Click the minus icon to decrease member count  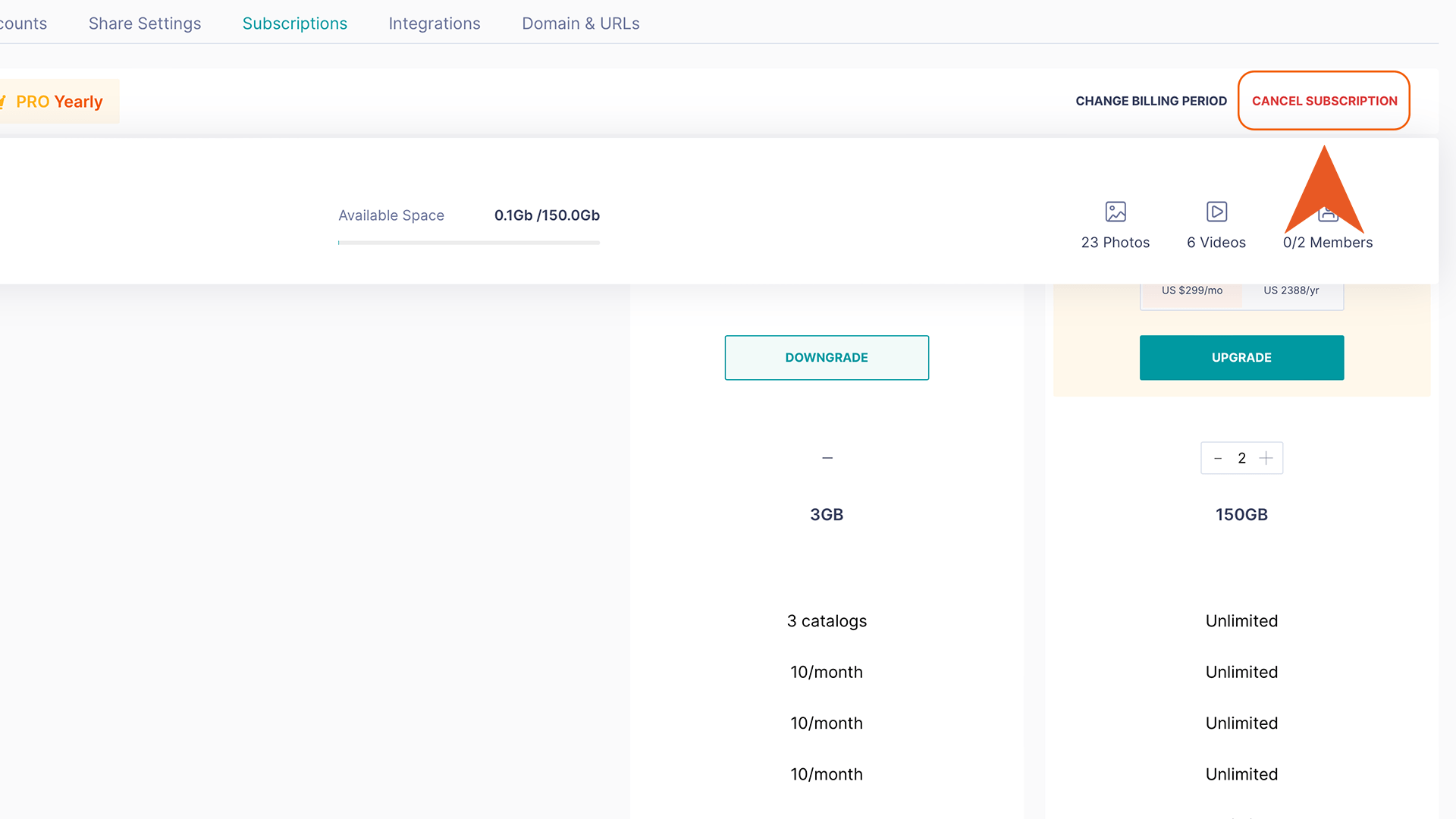click(x=1218, y=458)
